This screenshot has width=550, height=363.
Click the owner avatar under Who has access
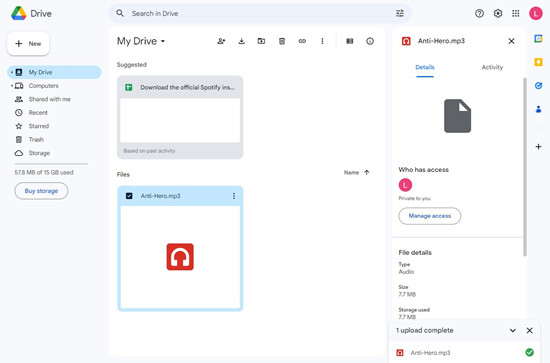pyautogui.click(x=405, y=185)
